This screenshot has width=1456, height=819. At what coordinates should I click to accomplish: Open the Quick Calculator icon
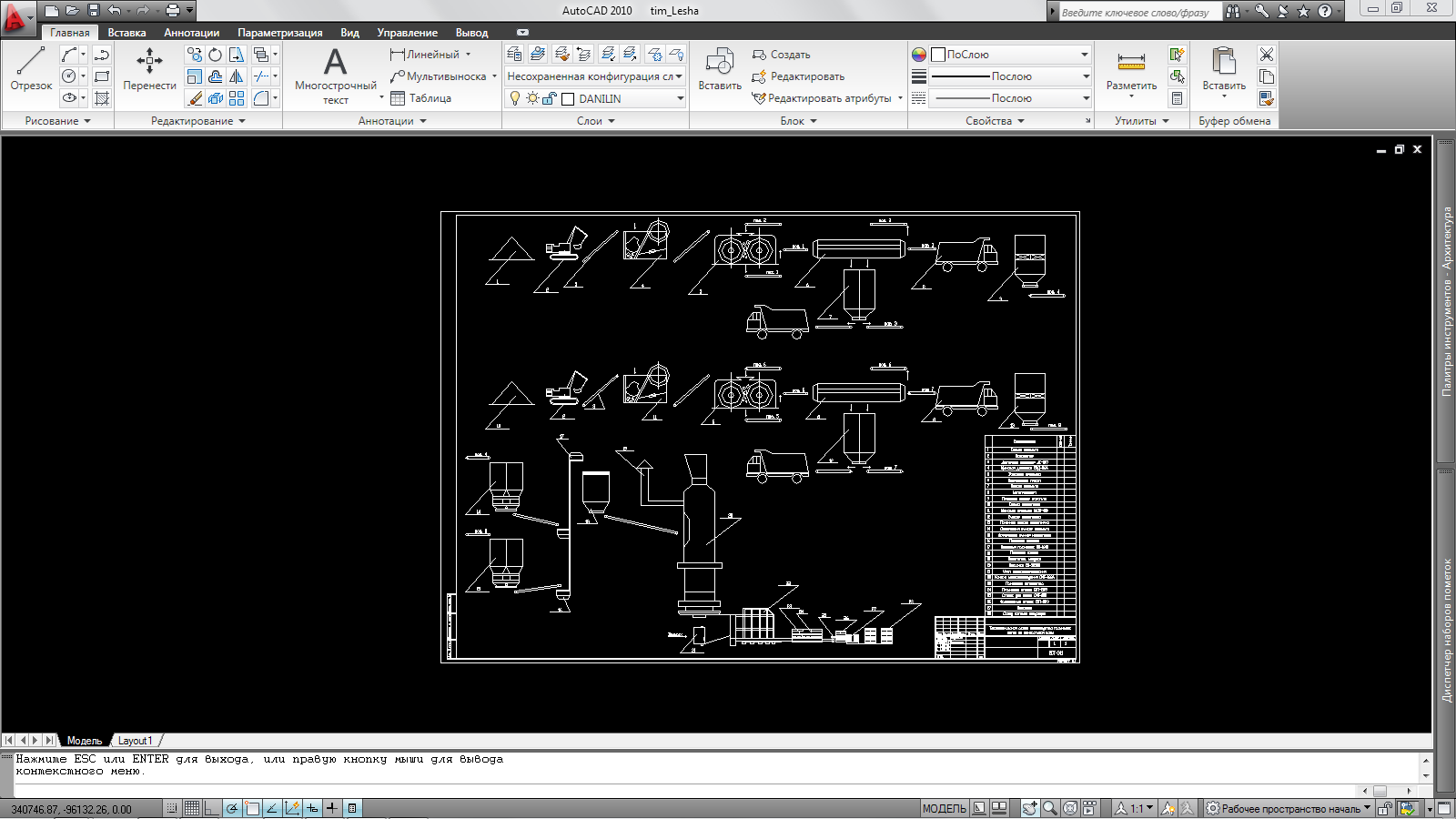point(1177,98)
